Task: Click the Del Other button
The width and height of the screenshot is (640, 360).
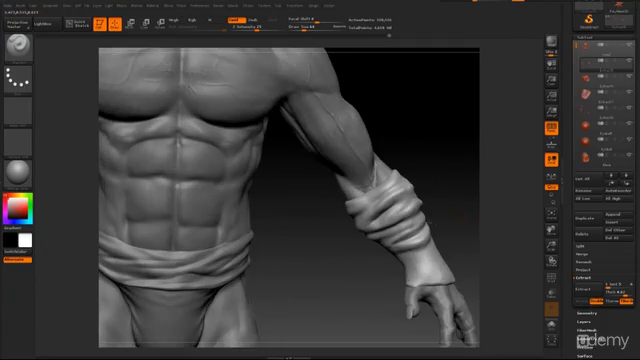Action: [x=618, y=230]
